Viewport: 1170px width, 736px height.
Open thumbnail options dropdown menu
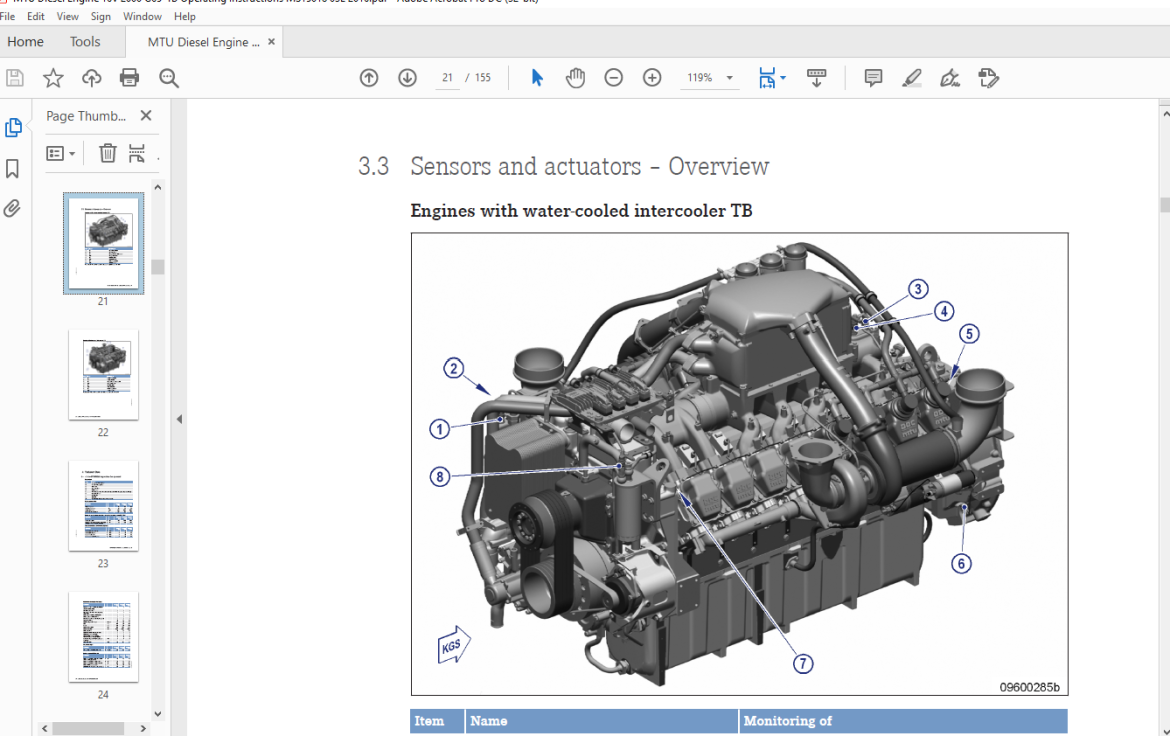click(60, 154)
